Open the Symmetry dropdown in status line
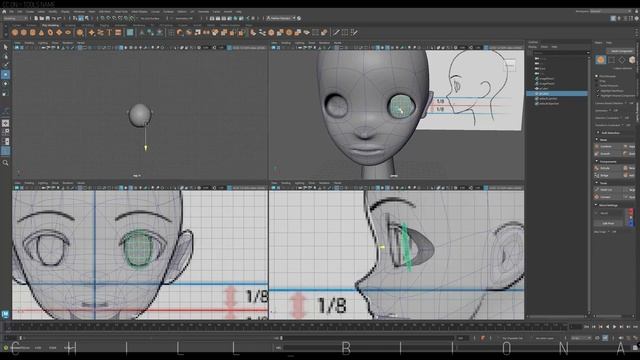 [x=183, y=18]
